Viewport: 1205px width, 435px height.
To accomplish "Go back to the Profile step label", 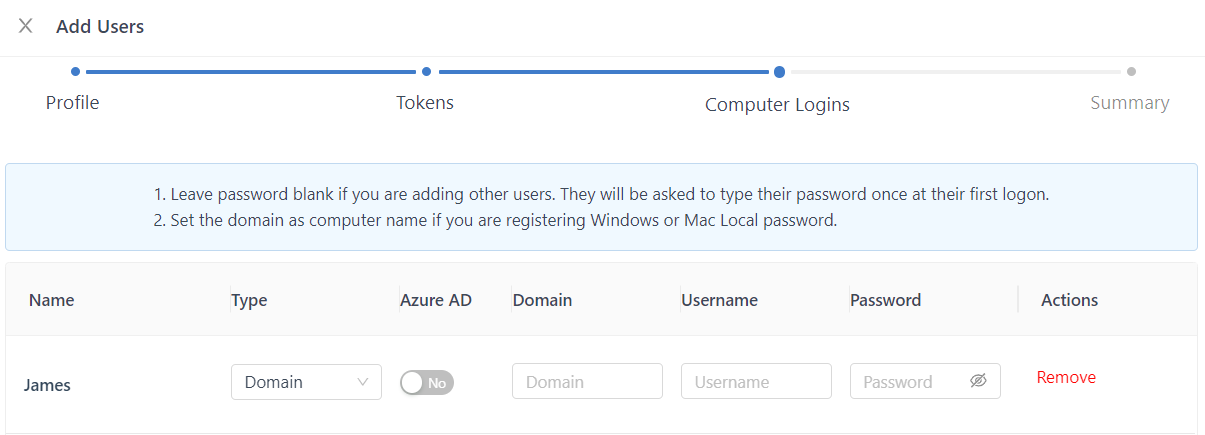I will [73, 102].
